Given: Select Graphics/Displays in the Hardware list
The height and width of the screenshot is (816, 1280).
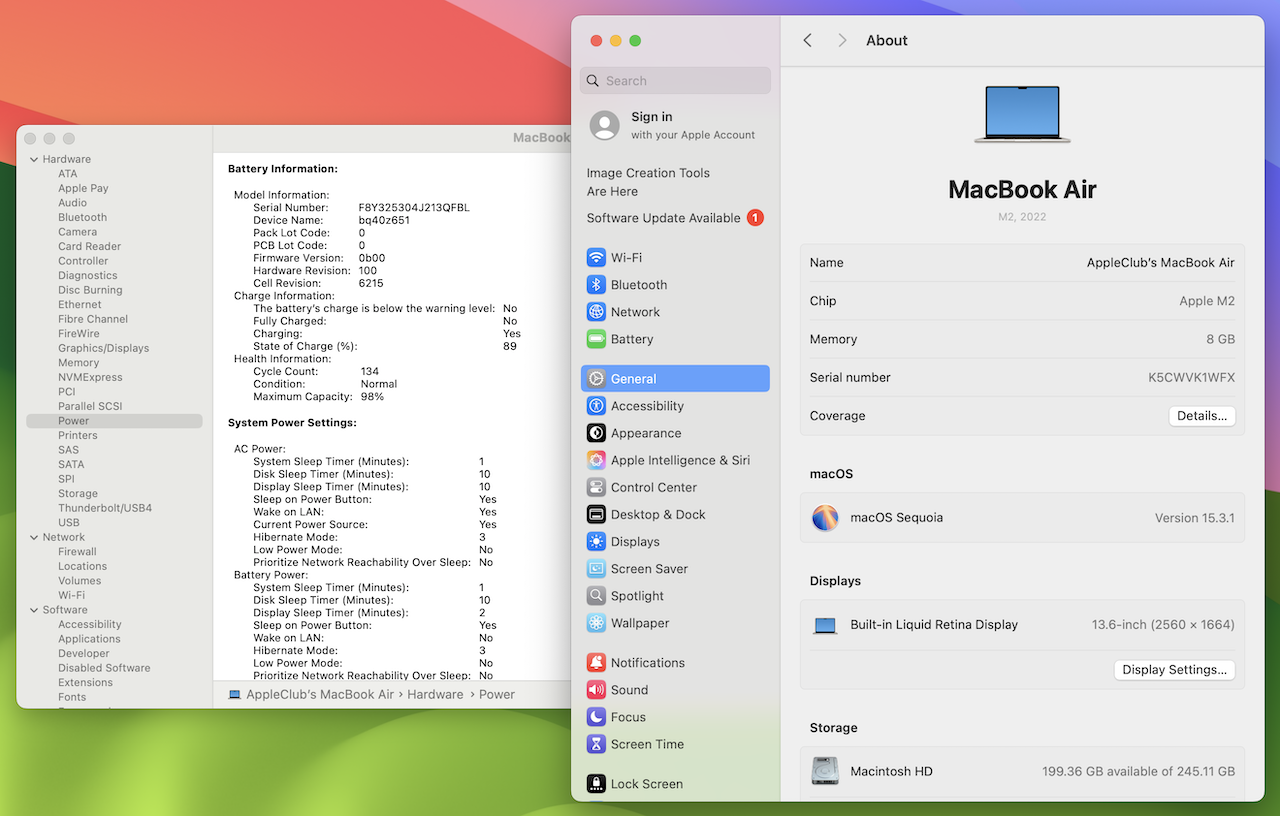Looking at the screenshot, I should pos(103,348).
